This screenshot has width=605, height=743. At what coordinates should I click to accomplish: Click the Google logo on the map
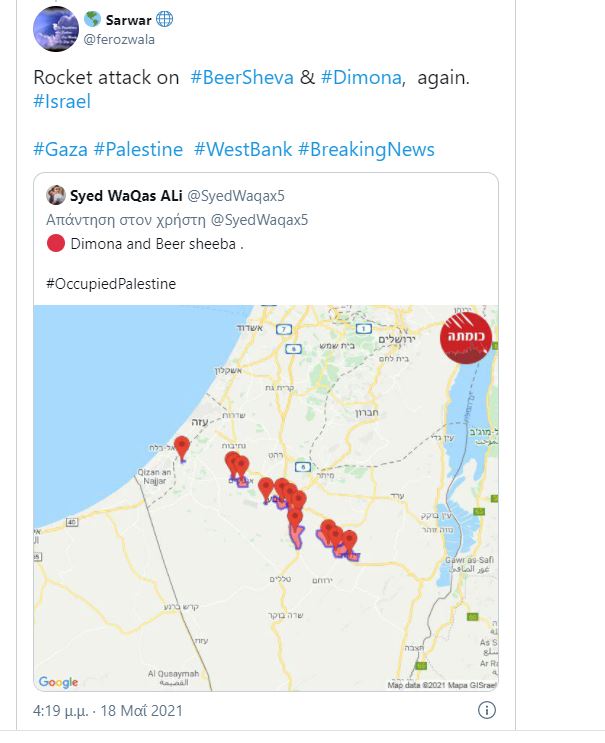[58, 682]
